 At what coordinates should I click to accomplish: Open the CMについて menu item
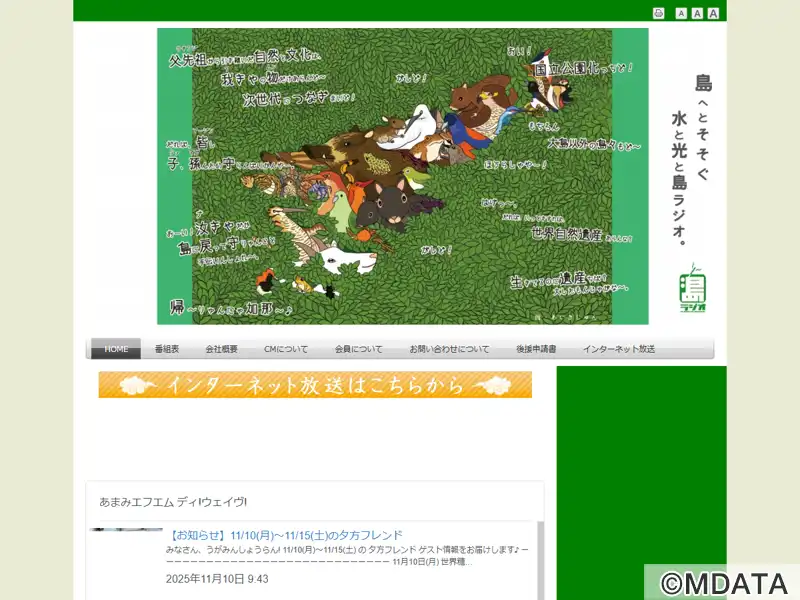[x=285, y=349]
